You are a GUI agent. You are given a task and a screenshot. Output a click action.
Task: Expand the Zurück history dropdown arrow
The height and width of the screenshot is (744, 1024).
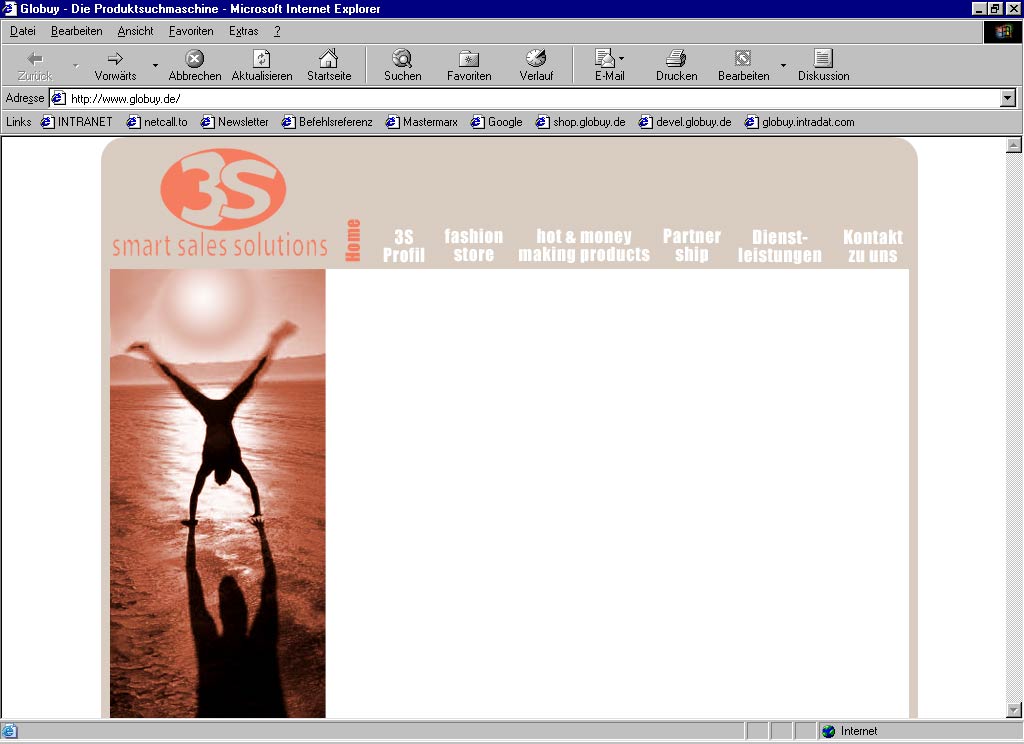pyautogui.click(x=76, y=65)
